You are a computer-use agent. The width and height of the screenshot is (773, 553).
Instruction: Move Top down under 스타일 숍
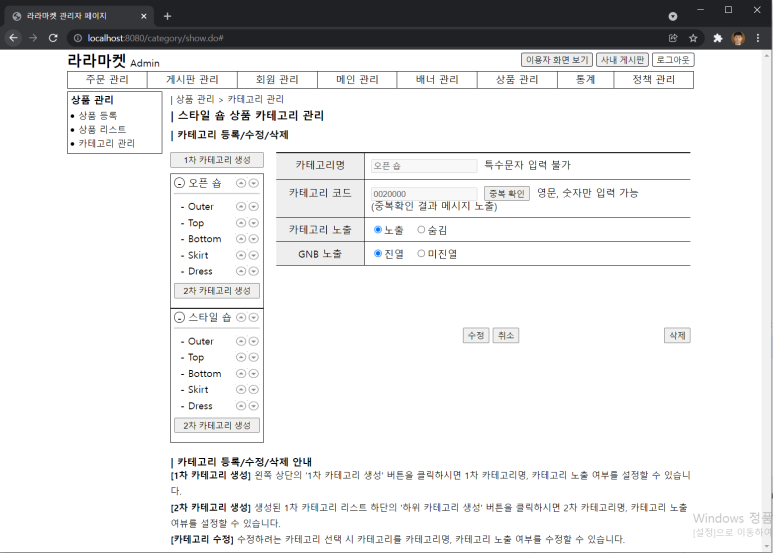point(253,357)
